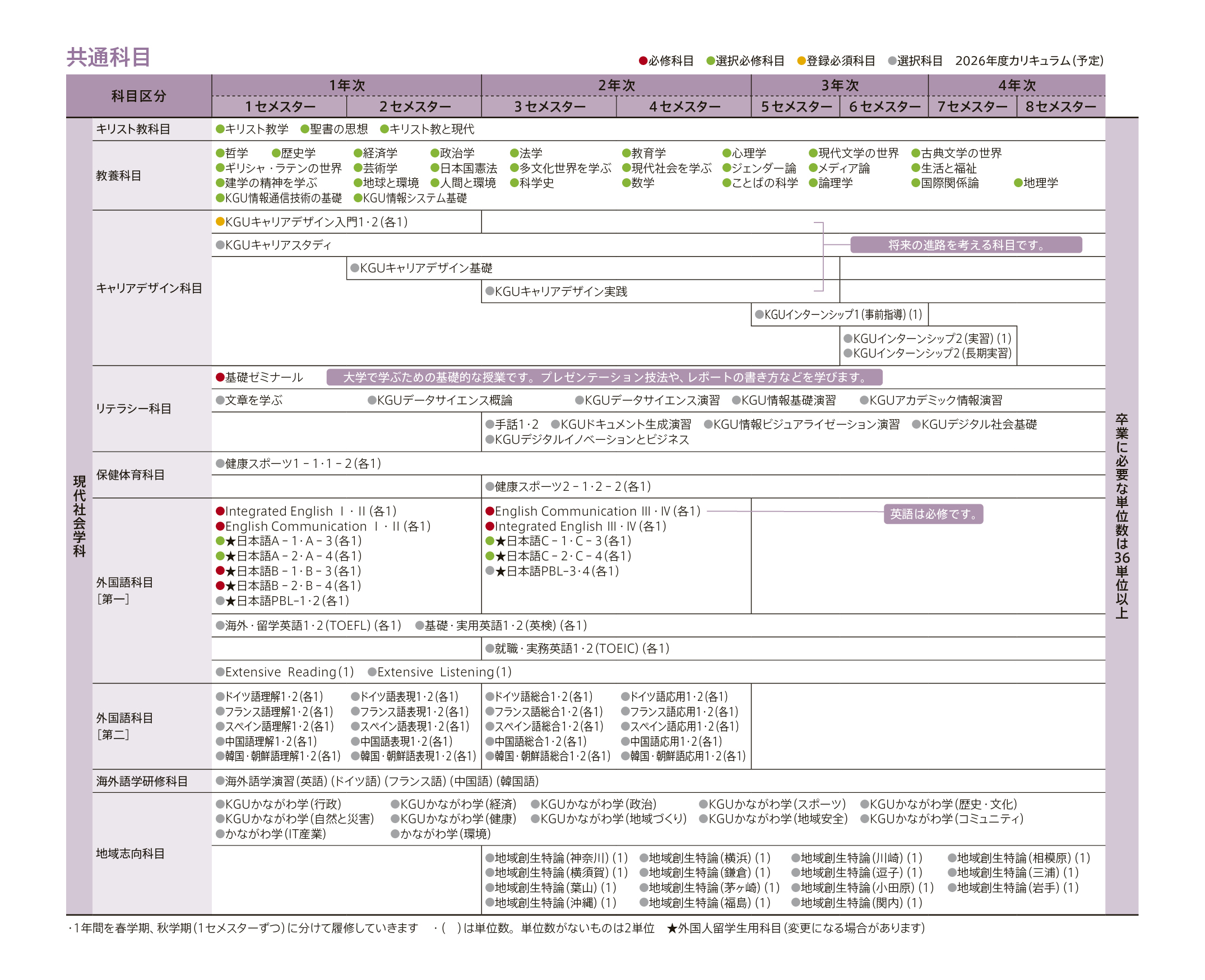Viewport: 1205px width, 980px height.
Task: Click the 1年次 column header
Action: (x=347, y=85)
